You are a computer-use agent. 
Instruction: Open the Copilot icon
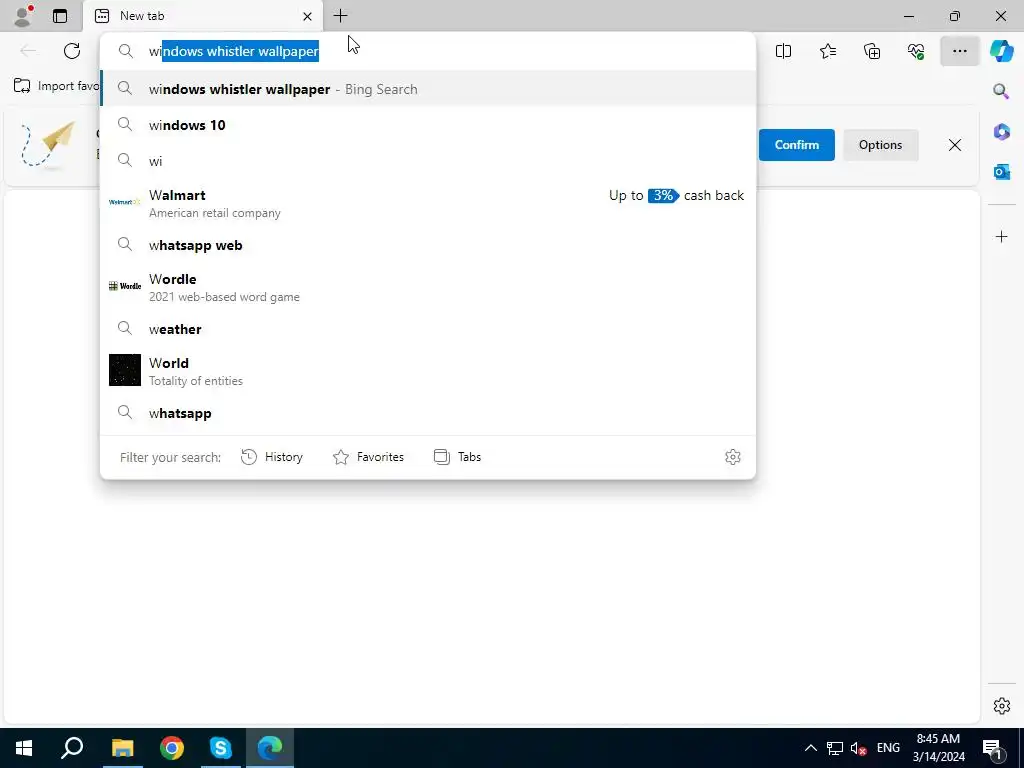click(x=1001, y=51)
